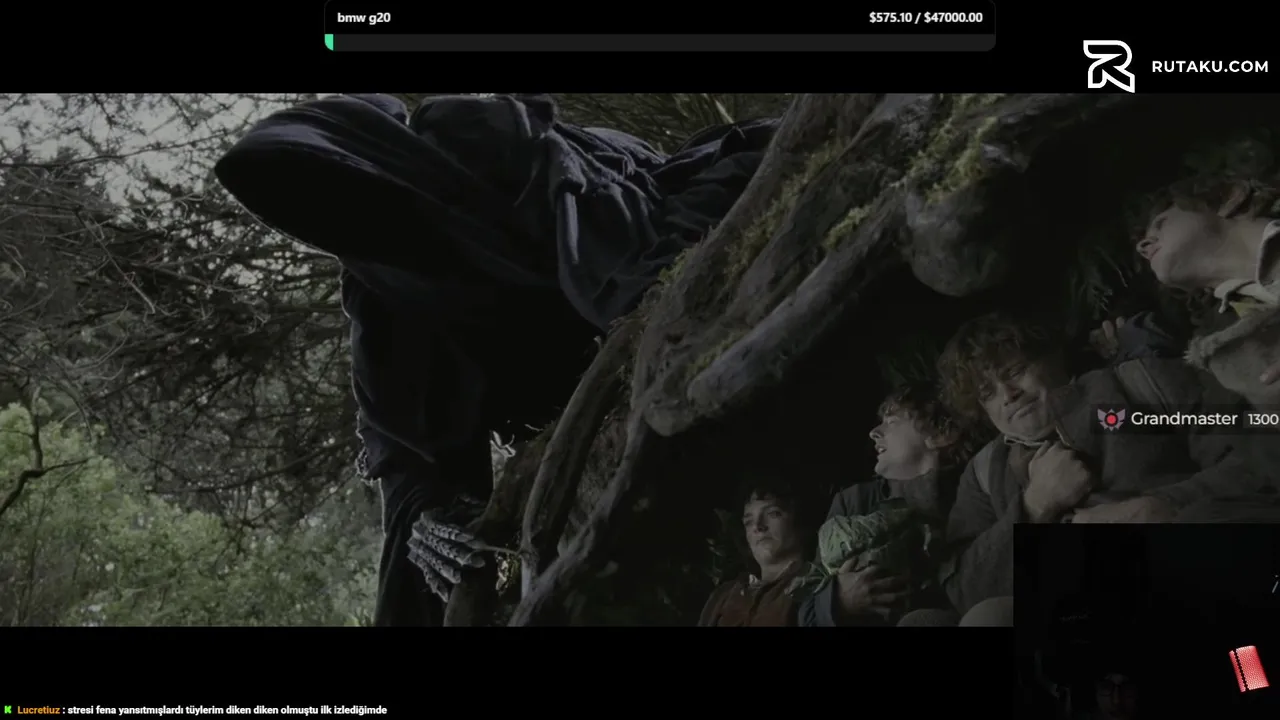Open the RUTAKU.COM text link
Image resolution: width=1280 pixels, height=720 pixels.
tap(1209, 66)
